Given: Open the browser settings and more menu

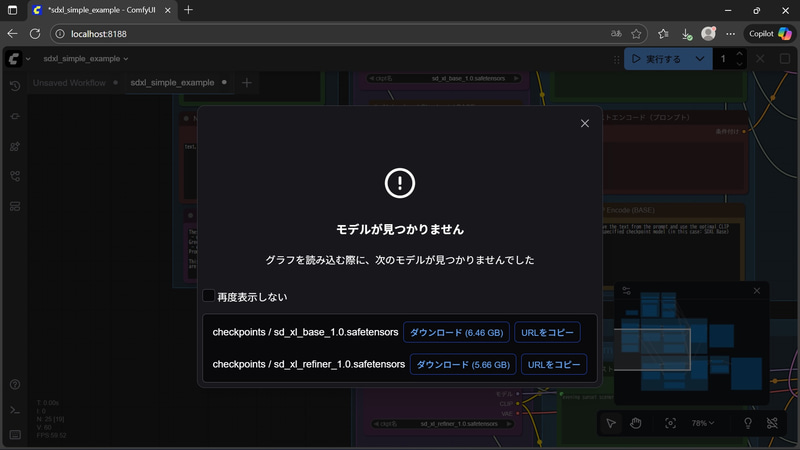Looking at the screenshot, I should pos(731,34).
